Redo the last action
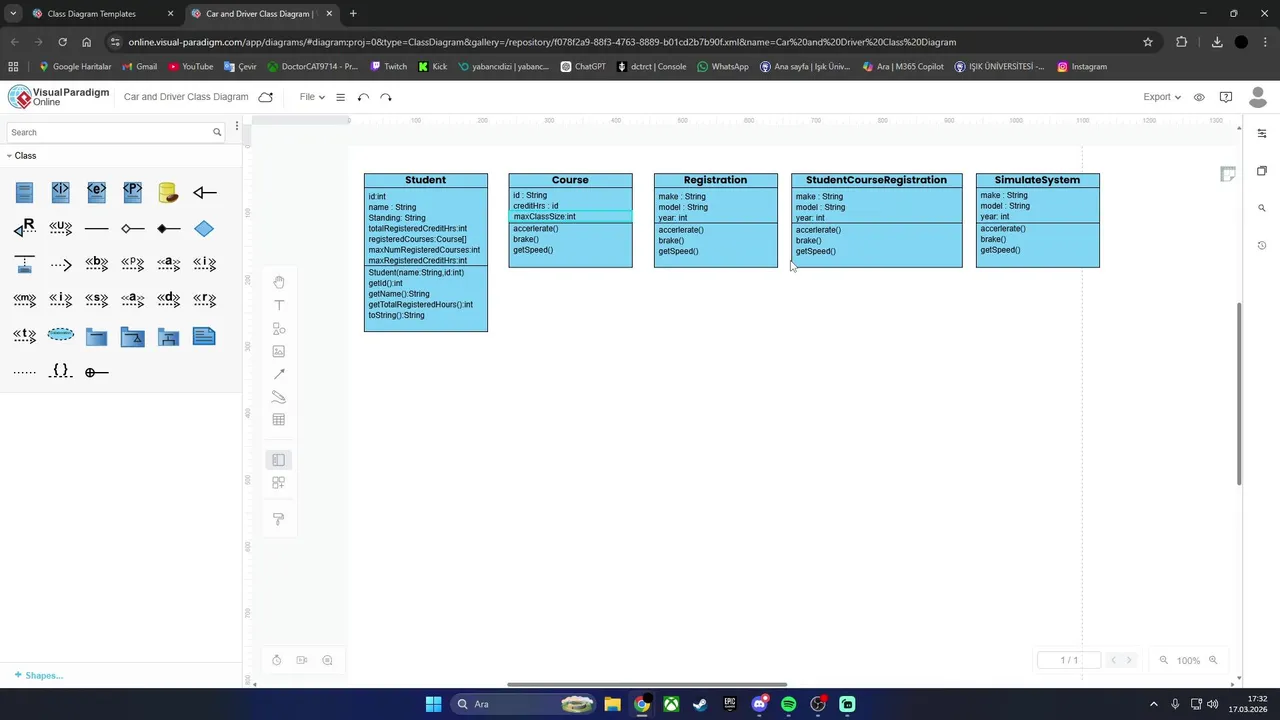1280x720 pixels. [386, 97]
